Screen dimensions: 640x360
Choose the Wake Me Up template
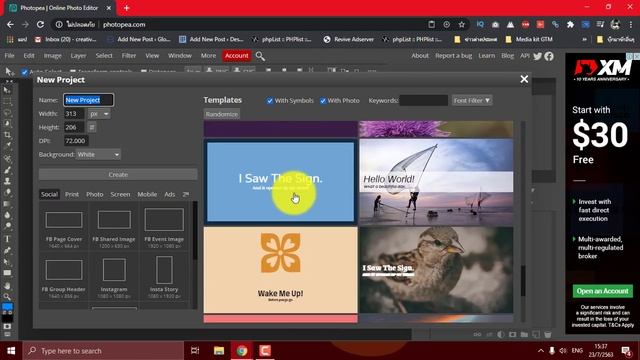[x=280, y=270]
